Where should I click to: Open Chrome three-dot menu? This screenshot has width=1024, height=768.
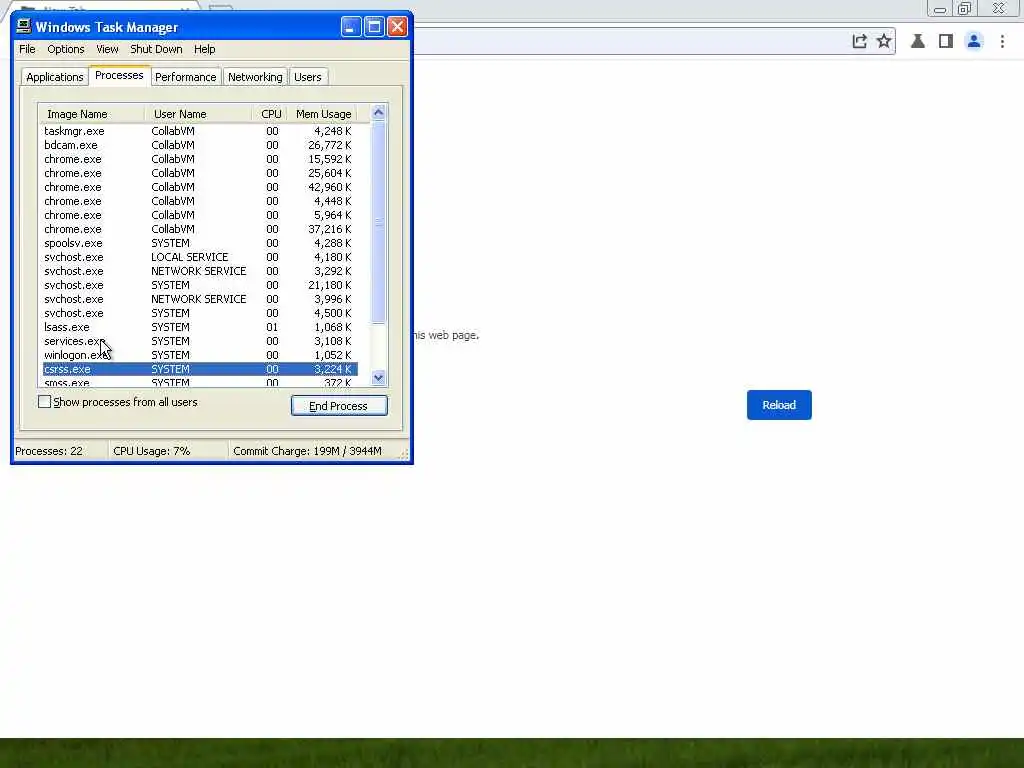coord(1002,41)
